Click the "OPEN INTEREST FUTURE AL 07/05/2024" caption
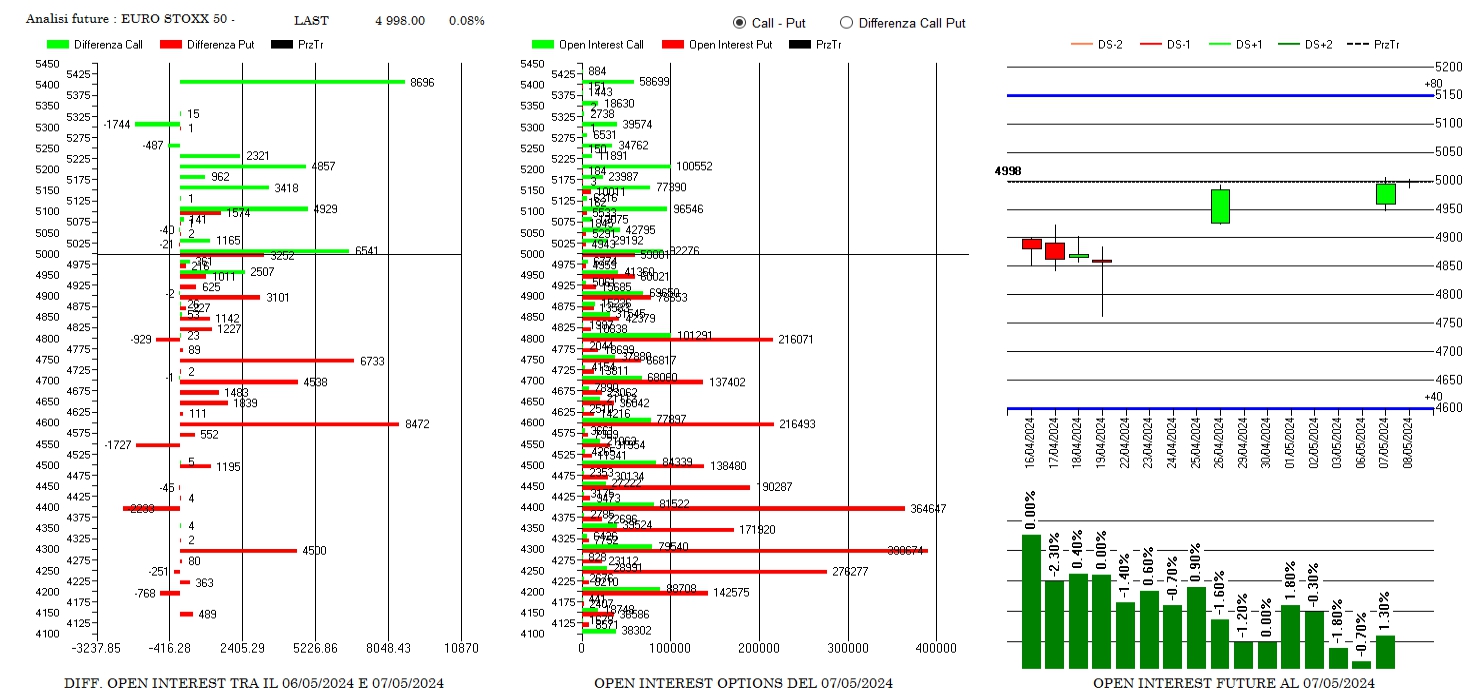 pos(1233,682)
